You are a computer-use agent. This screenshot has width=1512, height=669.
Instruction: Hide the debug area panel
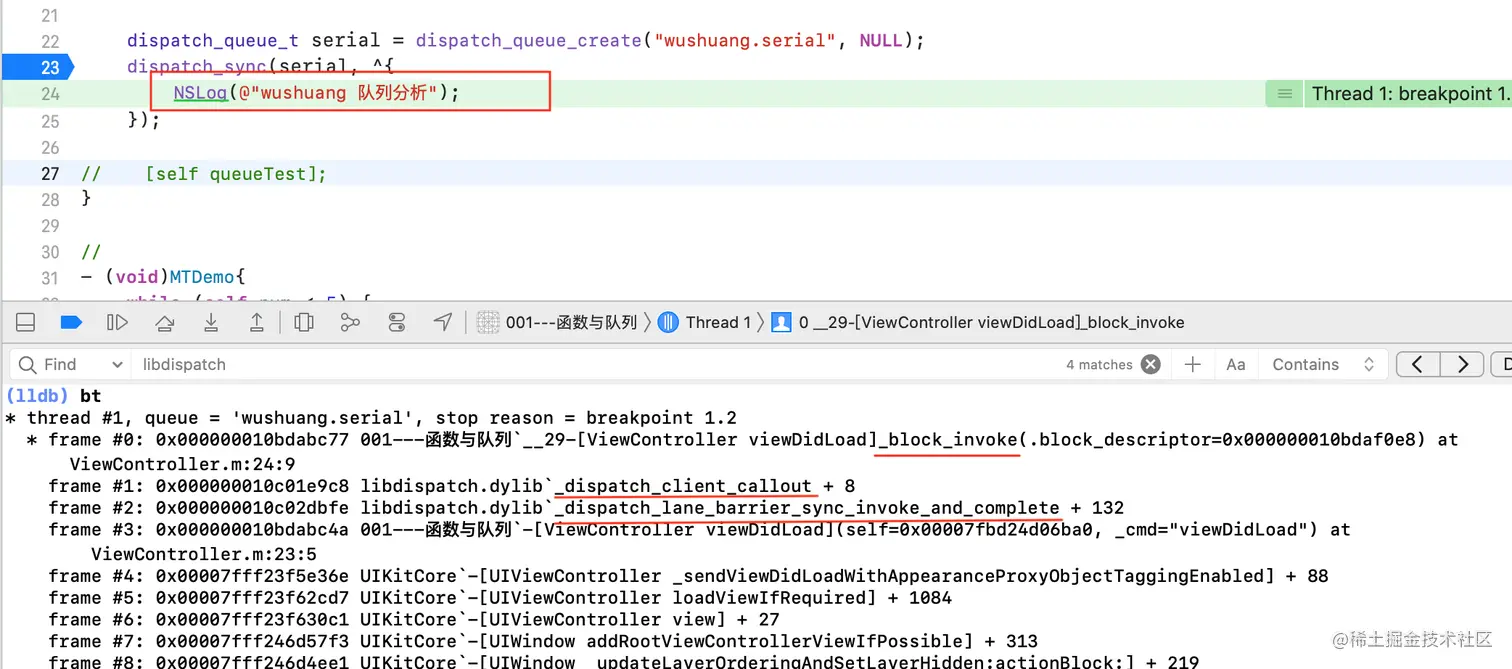26,322
